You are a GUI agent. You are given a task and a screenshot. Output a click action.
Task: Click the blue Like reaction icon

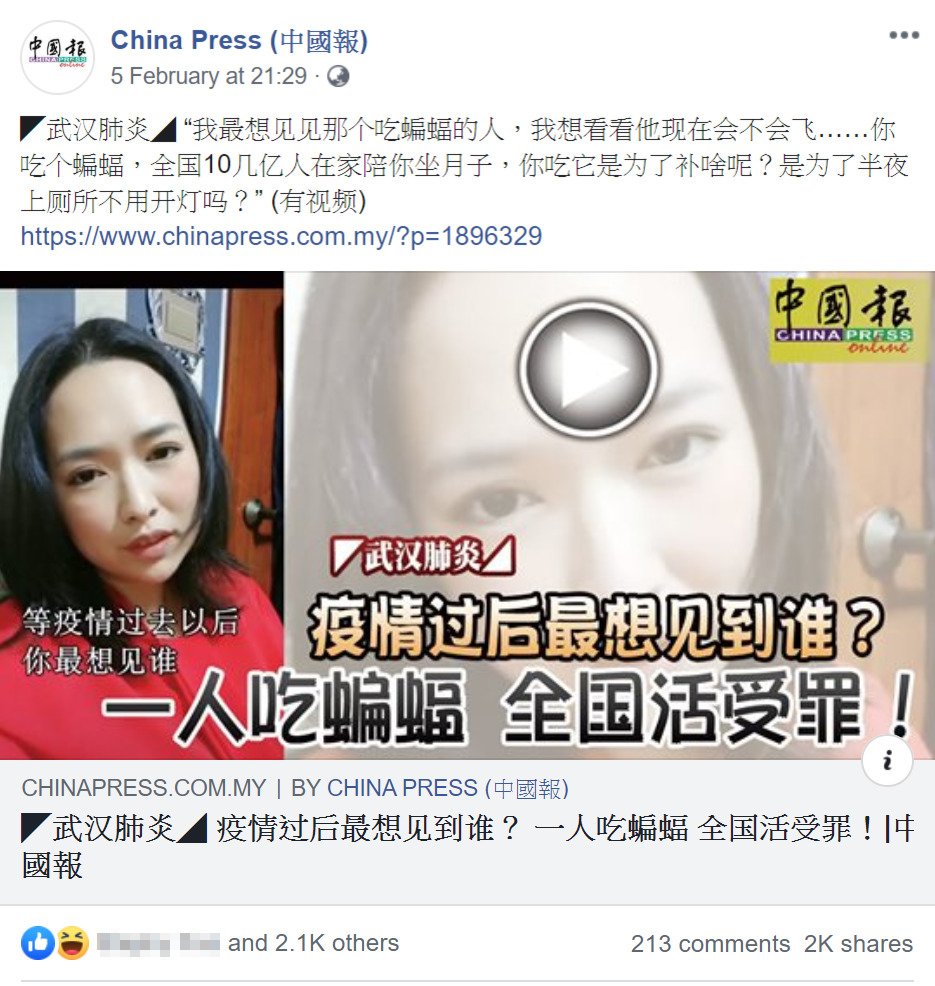tap(38, 943)
